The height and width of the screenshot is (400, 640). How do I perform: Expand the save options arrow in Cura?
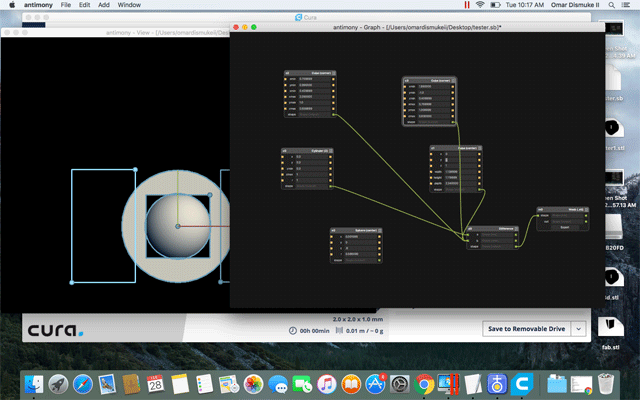[578, 329]
